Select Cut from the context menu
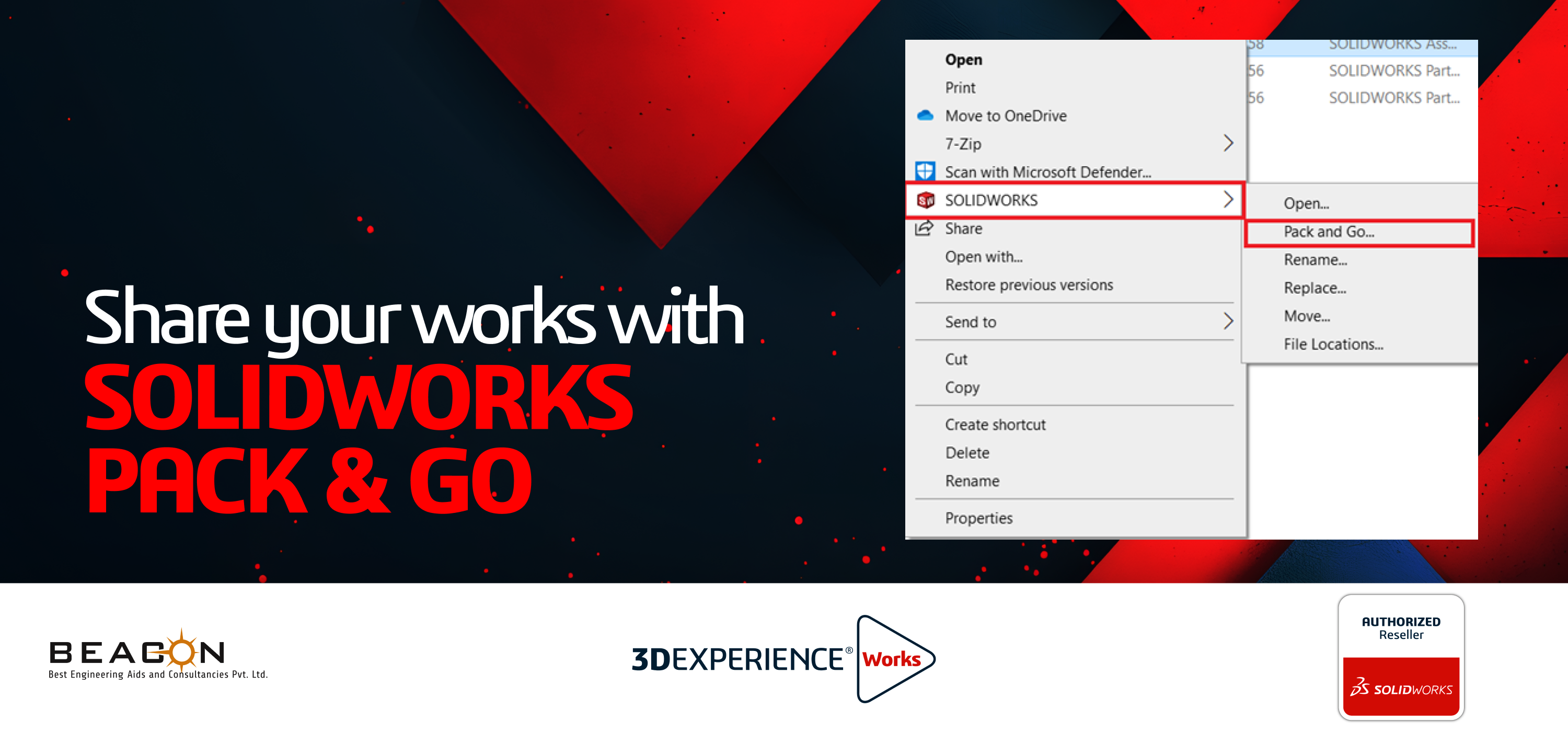Viewport: 1568px width, 732px height. (x=1075, y=359)
